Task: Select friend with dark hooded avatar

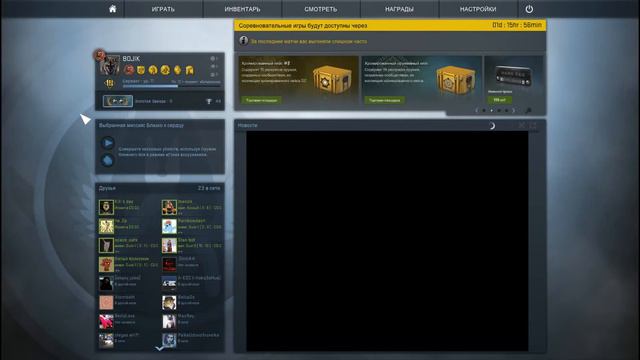Action: point(106,283)
